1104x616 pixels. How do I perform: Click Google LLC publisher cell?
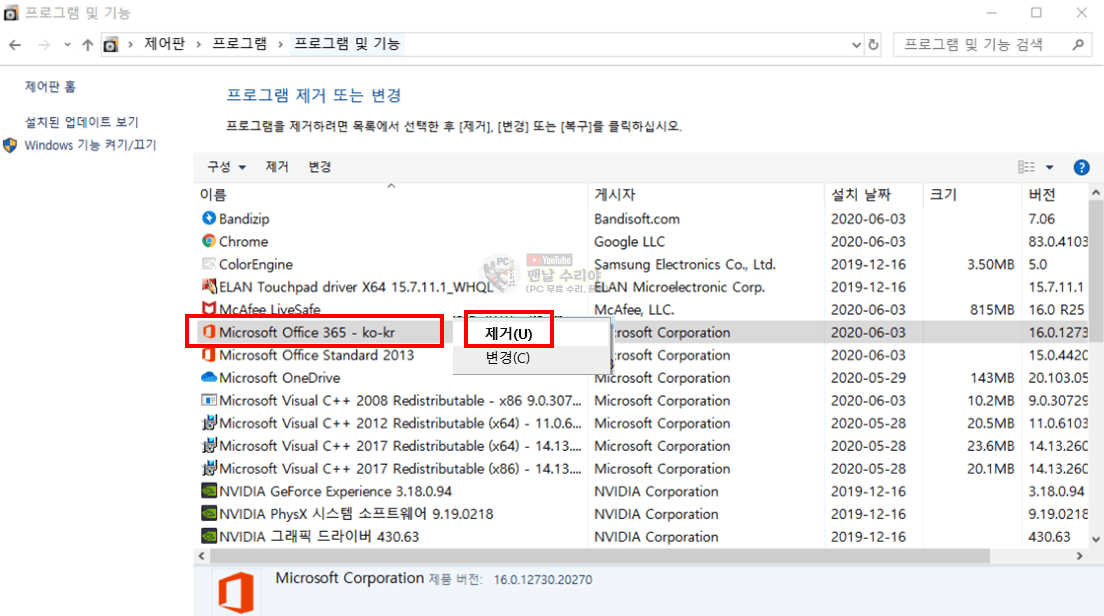[629, 241]
